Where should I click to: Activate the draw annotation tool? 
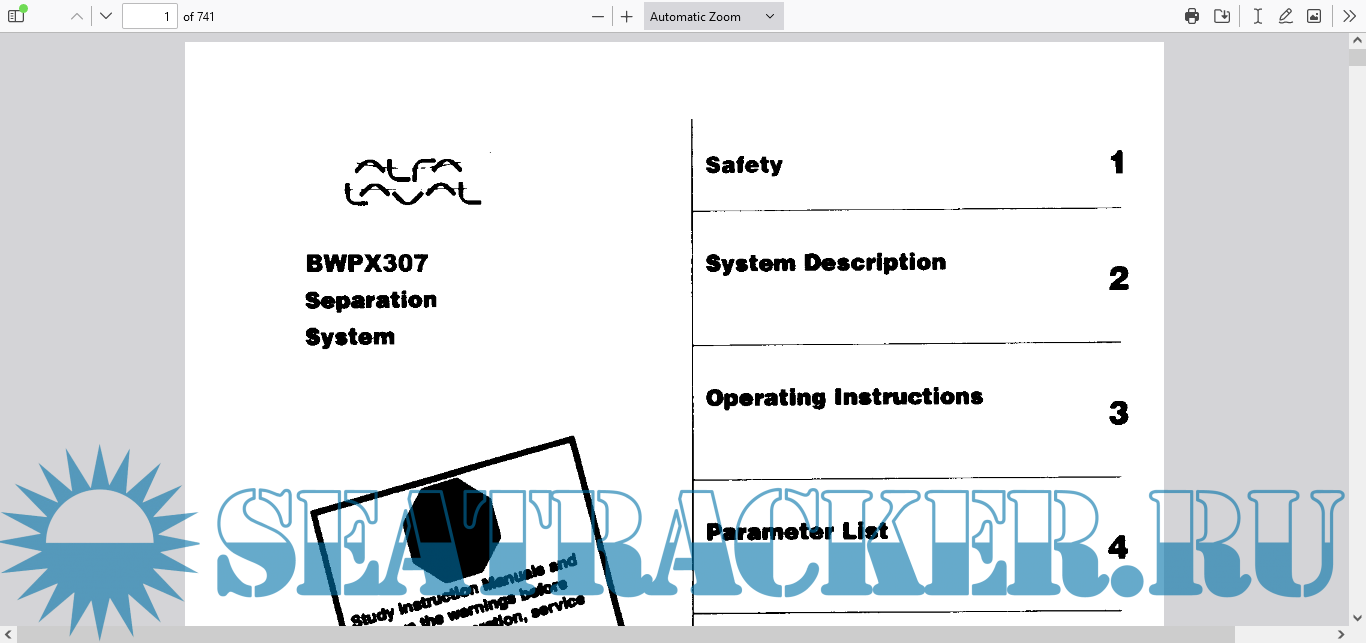tap(1286, 16)
